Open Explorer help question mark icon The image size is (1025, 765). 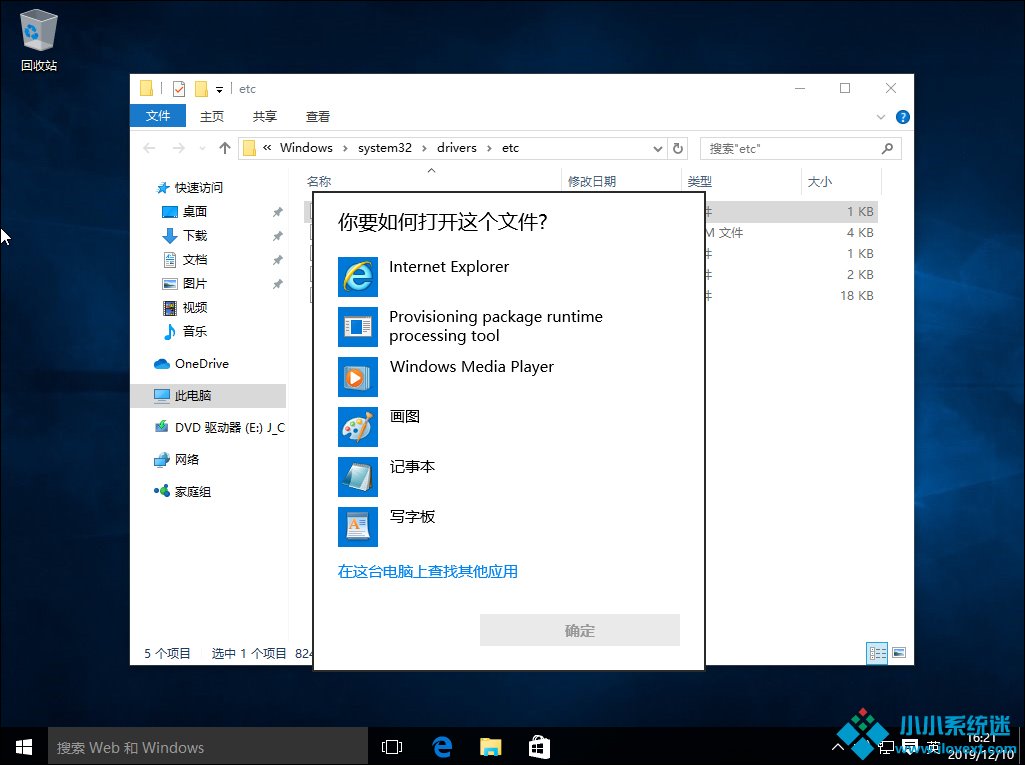click(x=903, y=117)
